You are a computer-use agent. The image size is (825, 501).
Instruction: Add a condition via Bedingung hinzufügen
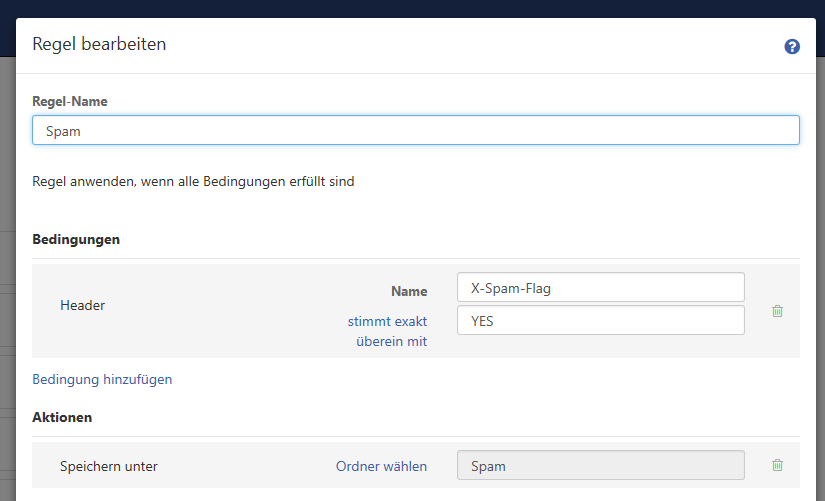tap(102, 379)
